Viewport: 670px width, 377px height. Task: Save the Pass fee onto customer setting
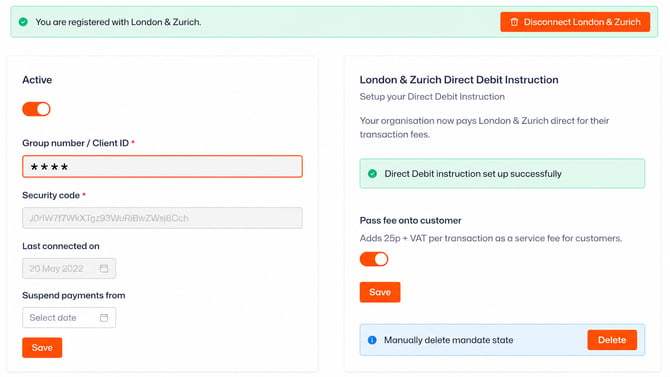click(380, 292)
